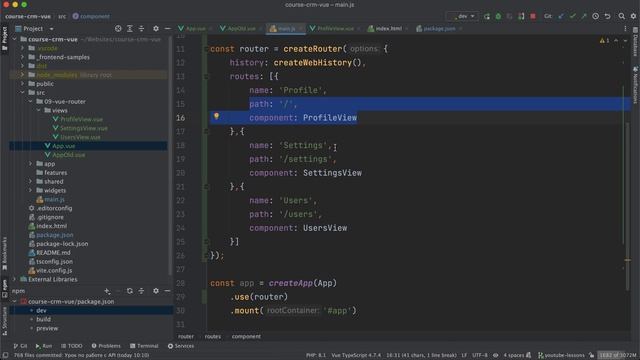Click Expand All icon in Project panel header
The height and width of the screenshot is (360, 640).
(129, 29)
